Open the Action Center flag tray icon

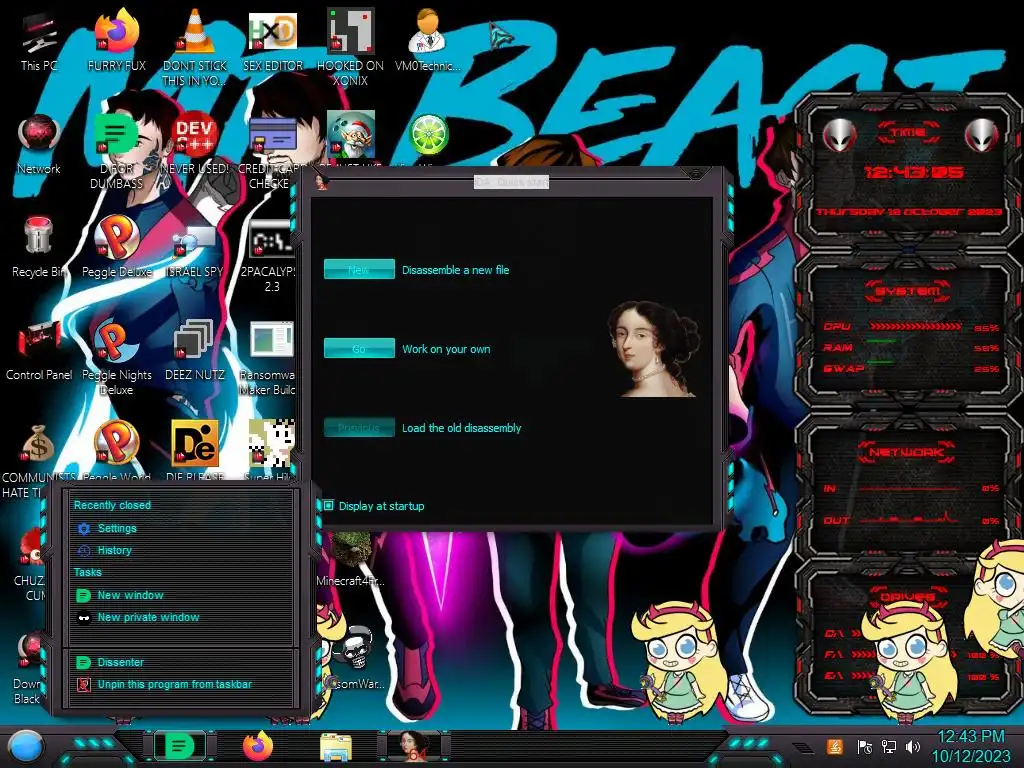point(864,746)
